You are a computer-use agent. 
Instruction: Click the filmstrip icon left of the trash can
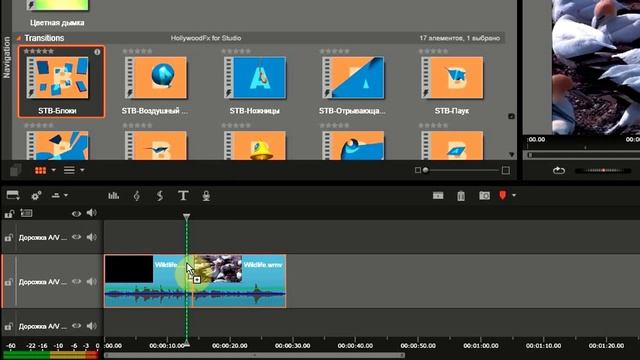[438, 196]
